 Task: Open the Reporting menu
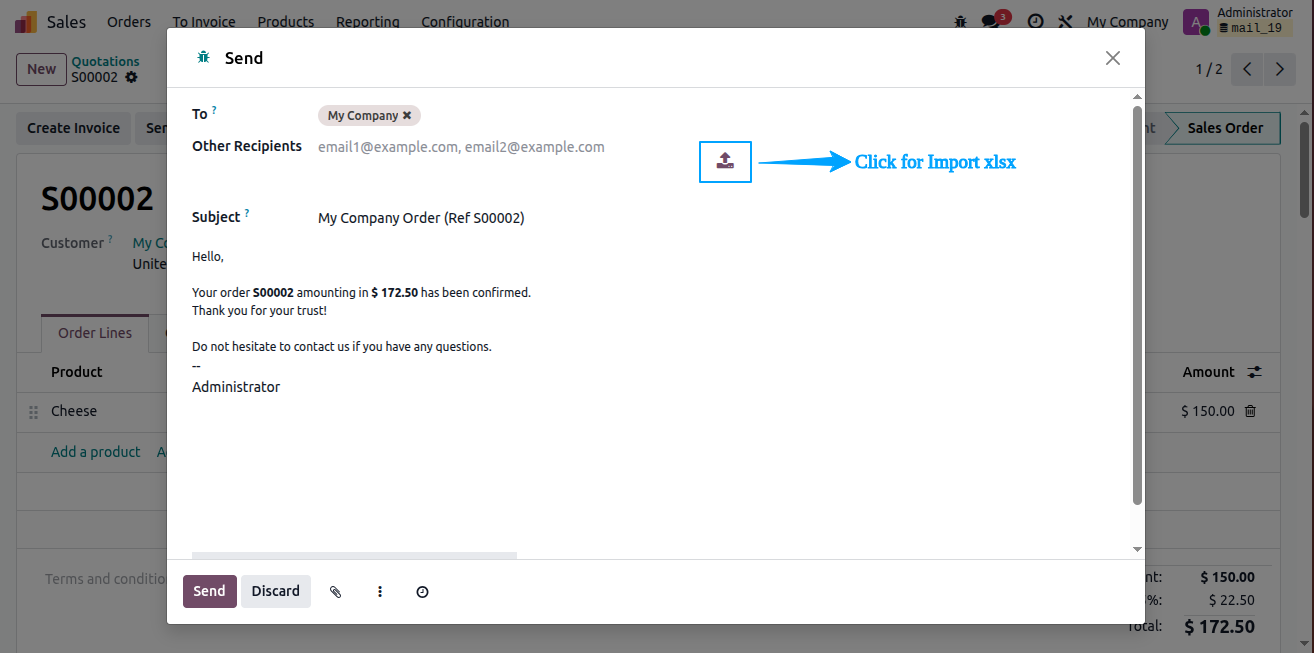[368, 21]
